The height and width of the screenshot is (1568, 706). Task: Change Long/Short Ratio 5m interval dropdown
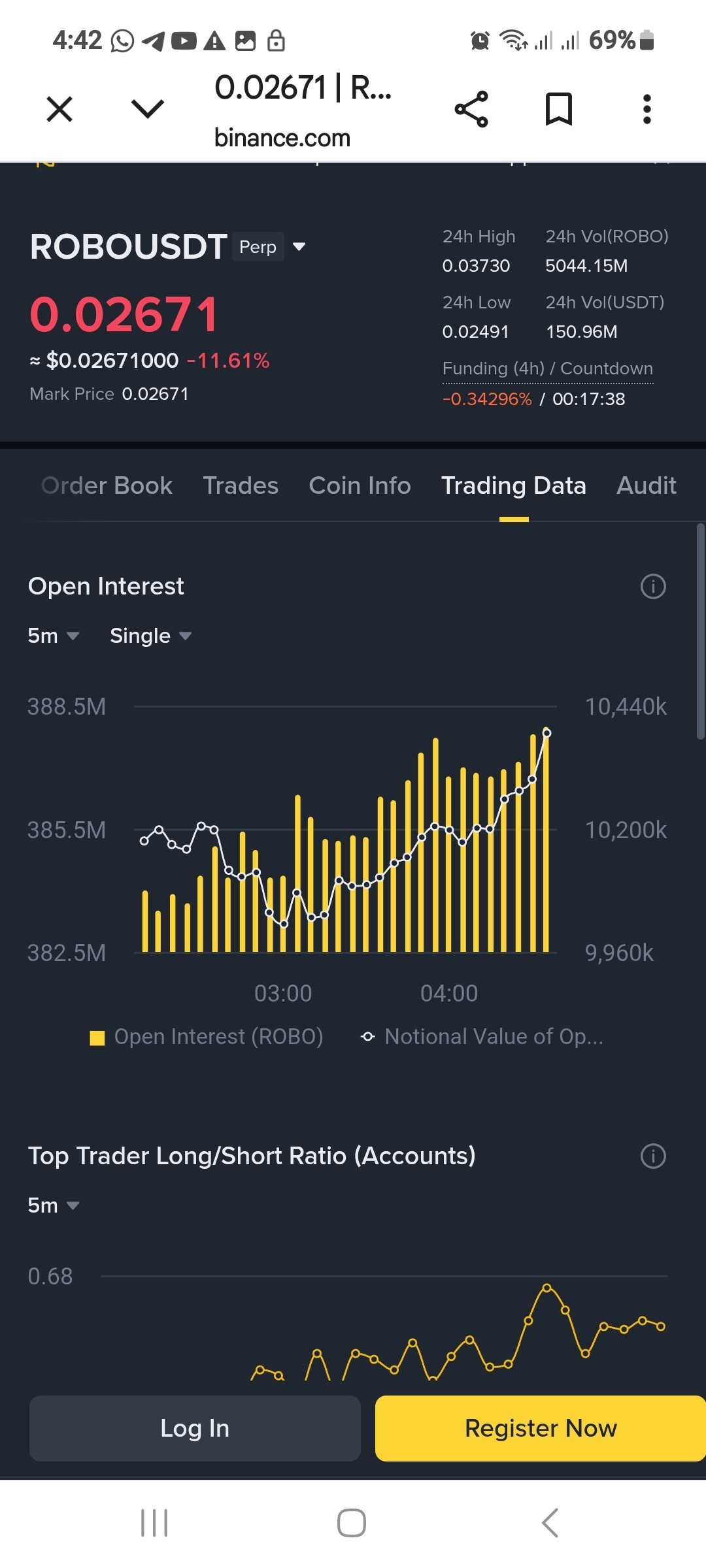[54, 1205]
